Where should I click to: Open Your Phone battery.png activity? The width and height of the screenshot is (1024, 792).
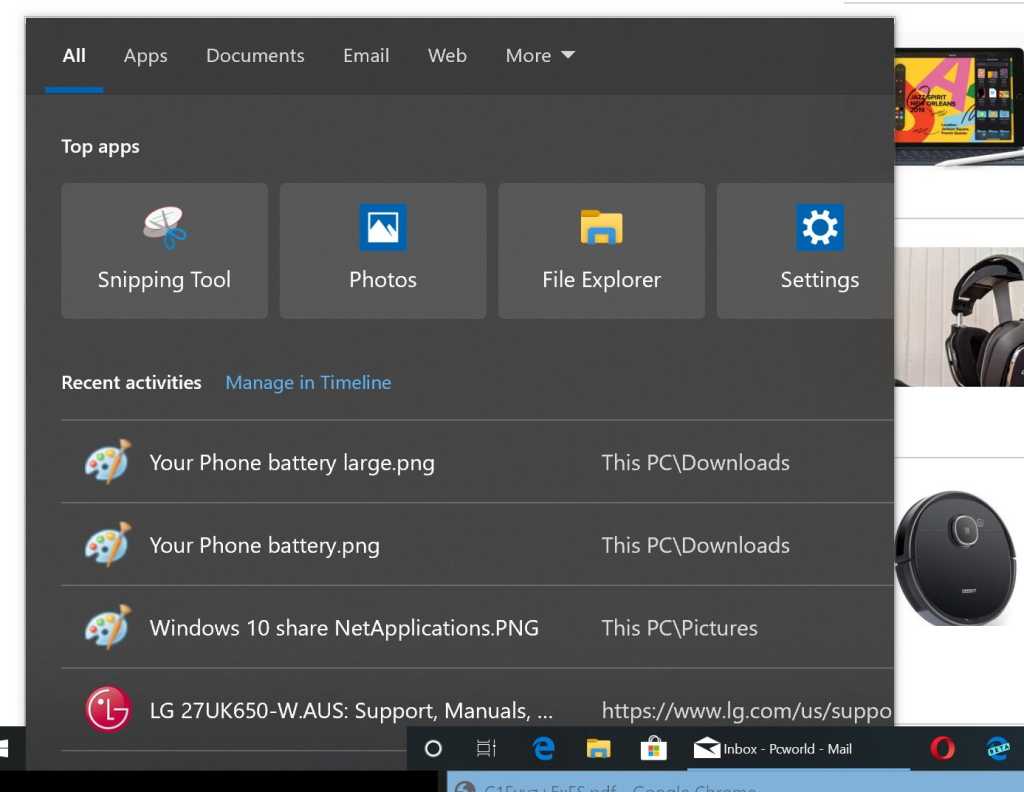click(477, 544)
